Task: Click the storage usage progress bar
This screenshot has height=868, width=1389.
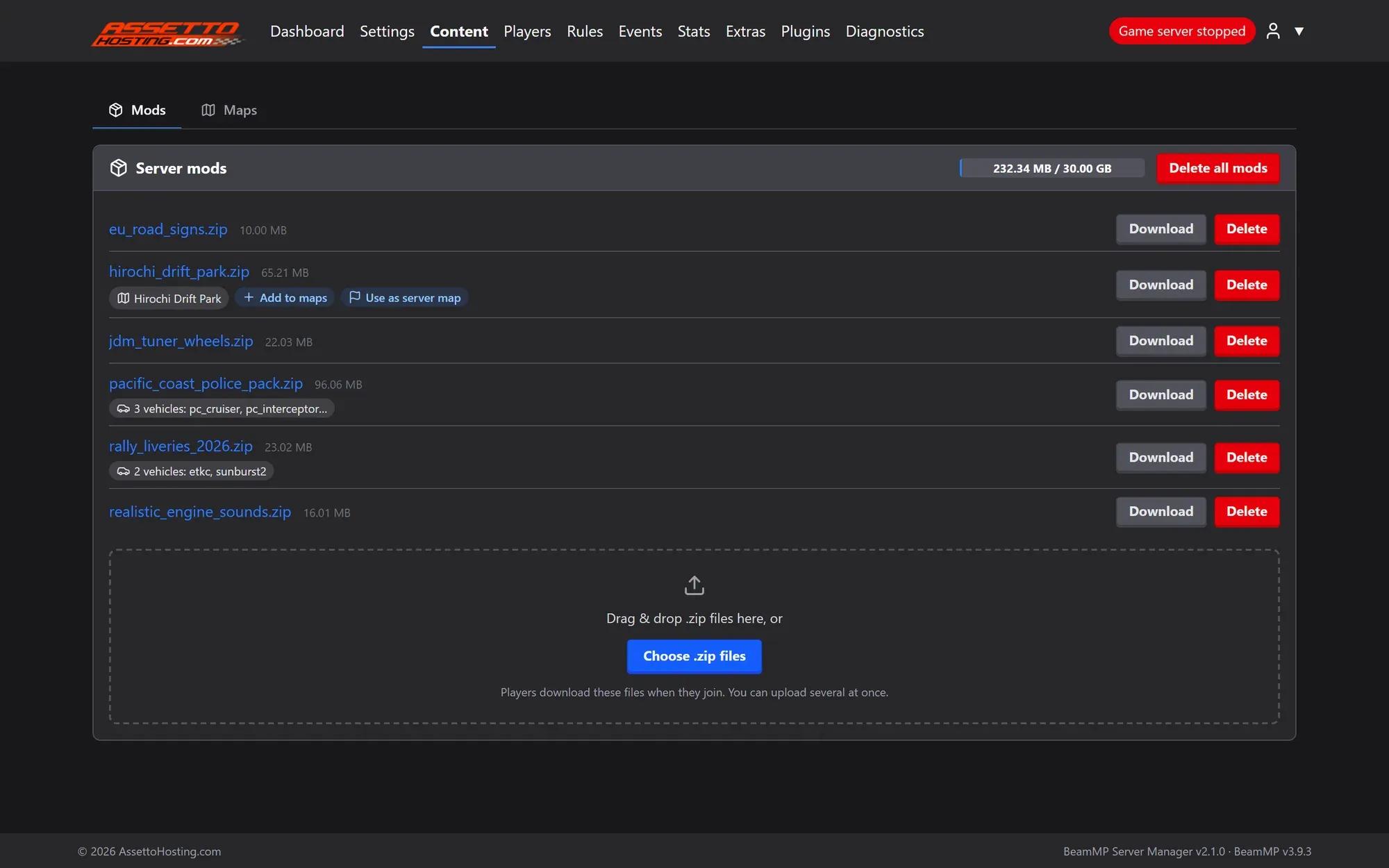Action: tap(1052, 168)
